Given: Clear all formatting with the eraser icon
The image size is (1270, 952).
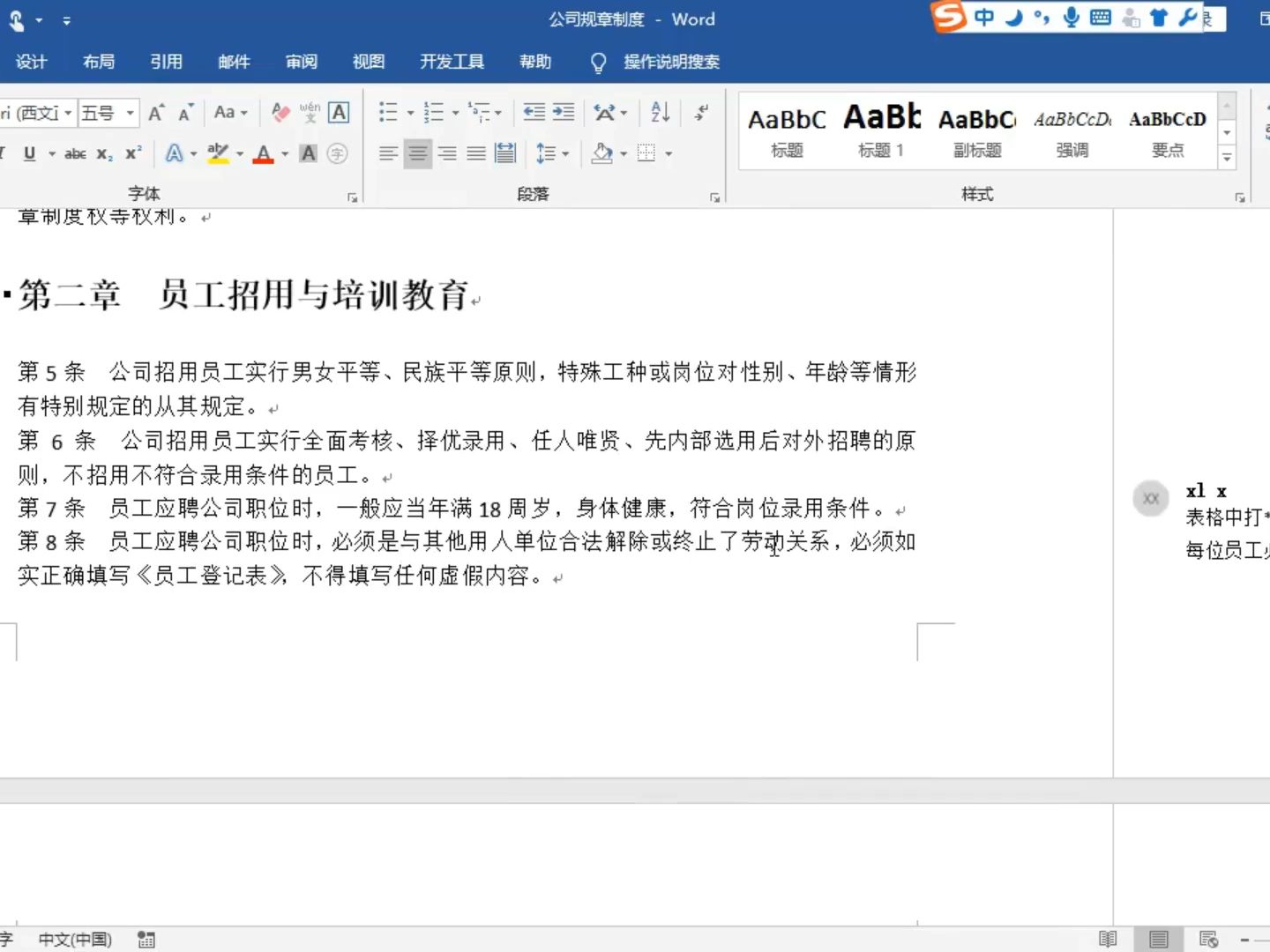Looking at the screenshot, I should coord(280,113).
